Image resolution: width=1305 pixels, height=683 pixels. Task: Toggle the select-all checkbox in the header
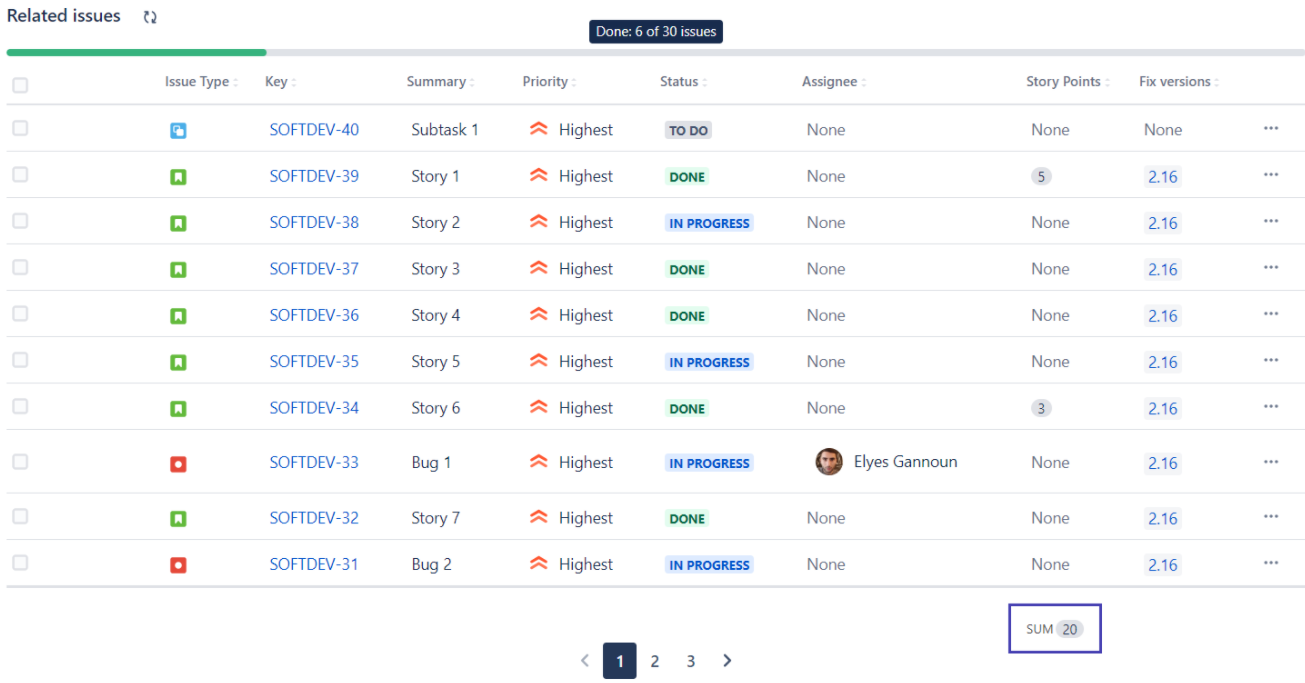(20, 86)
